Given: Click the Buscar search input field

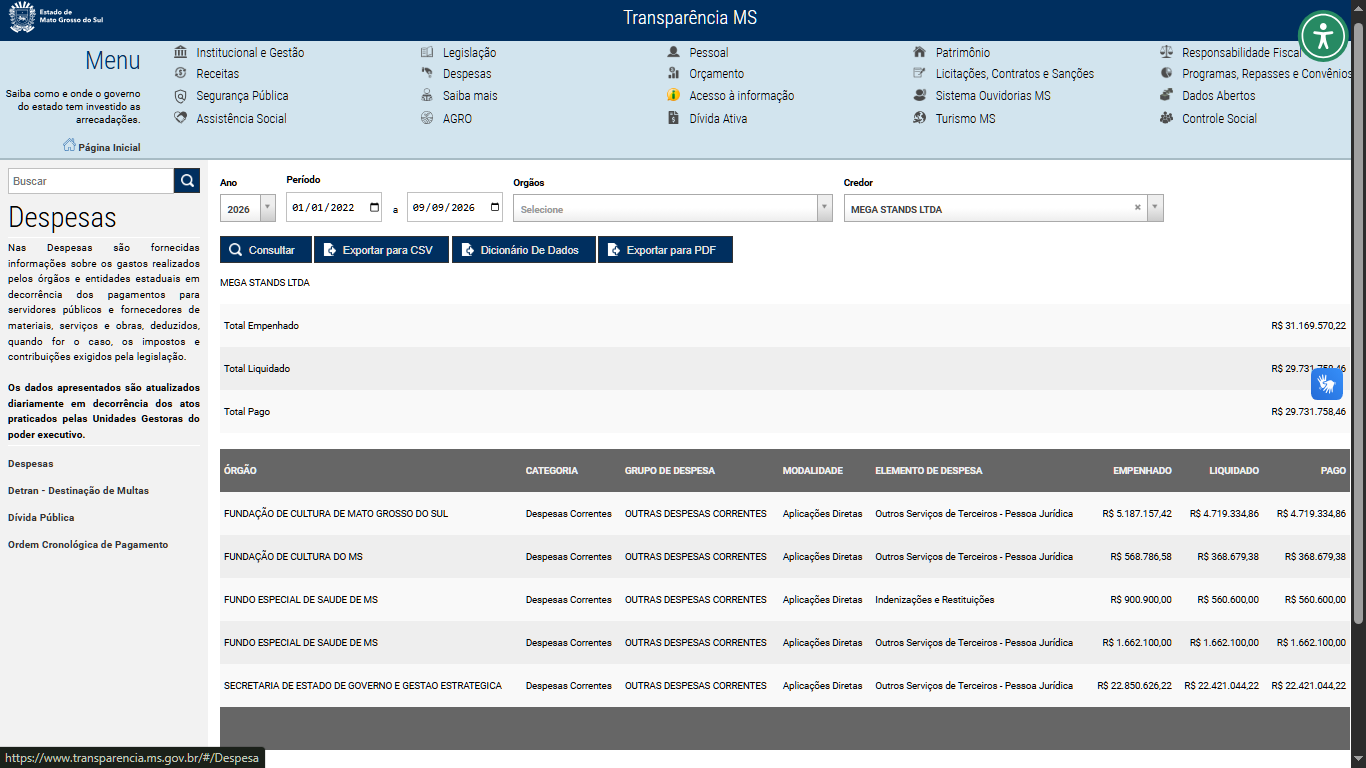Looking at the screenshot, I should 91,181.
